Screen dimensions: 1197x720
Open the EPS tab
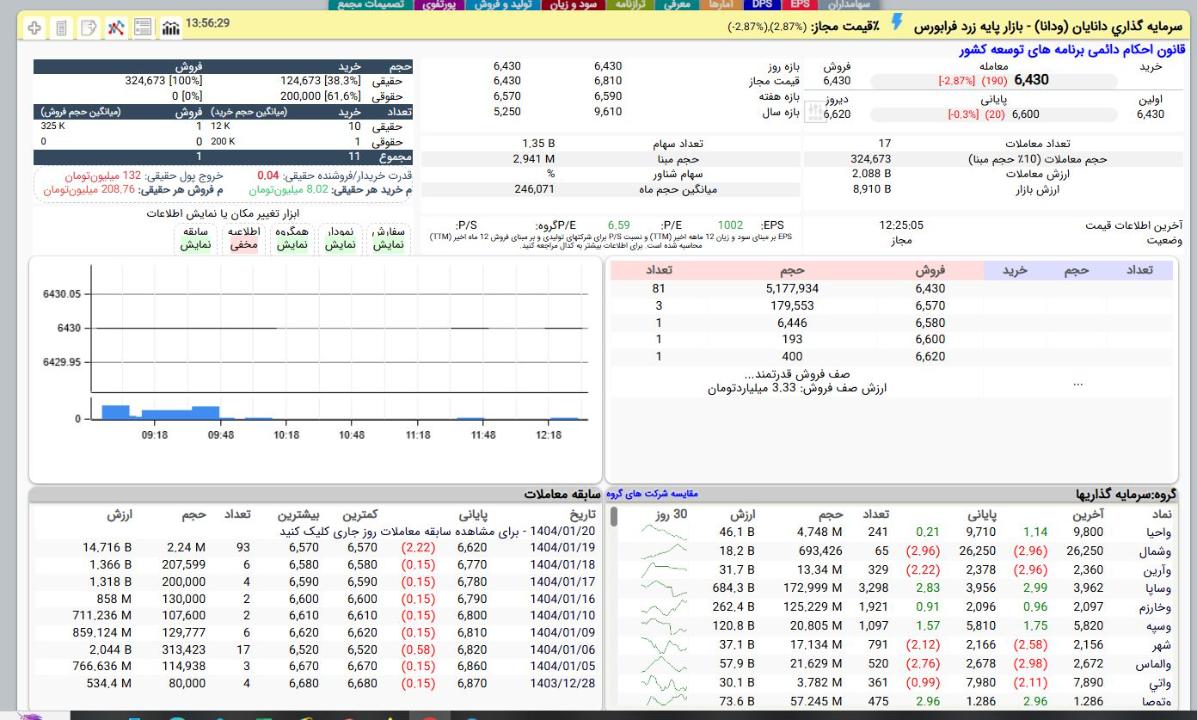click(800, 5)
